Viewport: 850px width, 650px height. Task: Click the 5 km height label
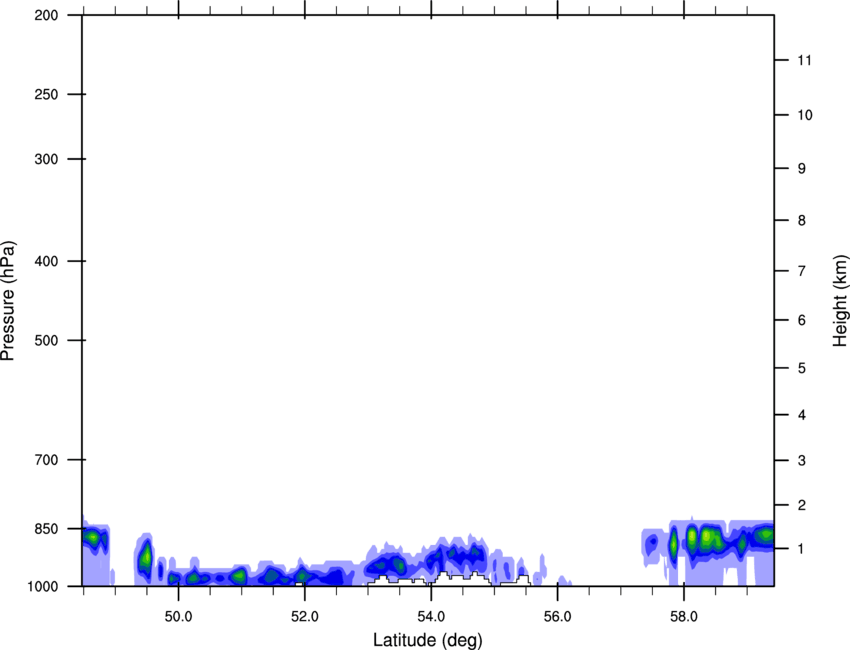tap(802, 369)
